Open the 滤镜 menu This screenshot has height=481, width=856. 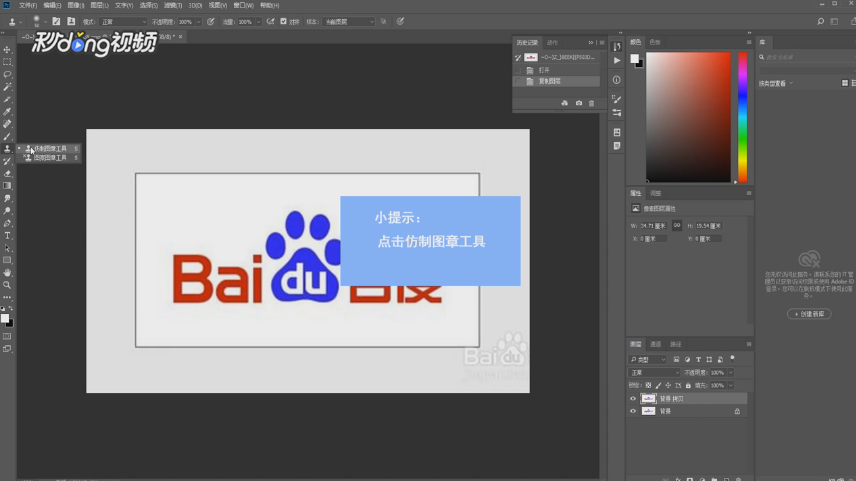pos(173,5)
